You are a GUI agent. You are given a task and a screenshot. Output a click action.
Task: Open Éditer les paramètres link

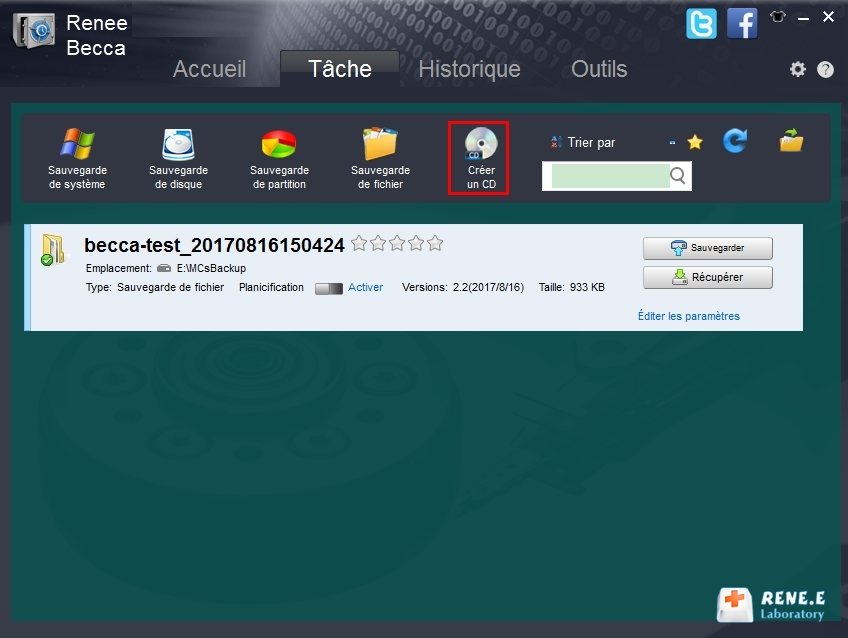pyautogui.click(x=688, y=316)
